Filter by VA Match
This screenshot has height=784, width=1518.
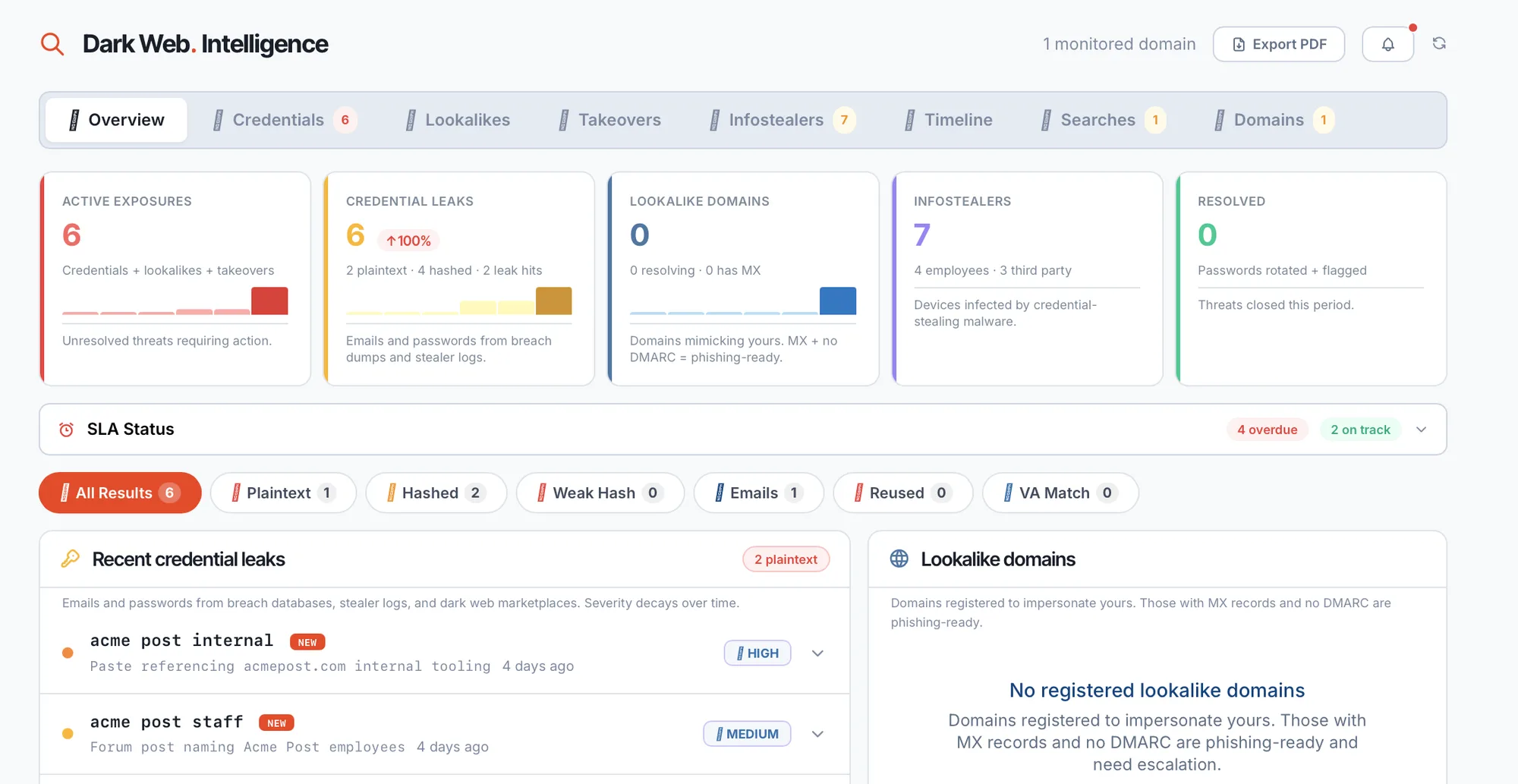tap(1060, 493)
